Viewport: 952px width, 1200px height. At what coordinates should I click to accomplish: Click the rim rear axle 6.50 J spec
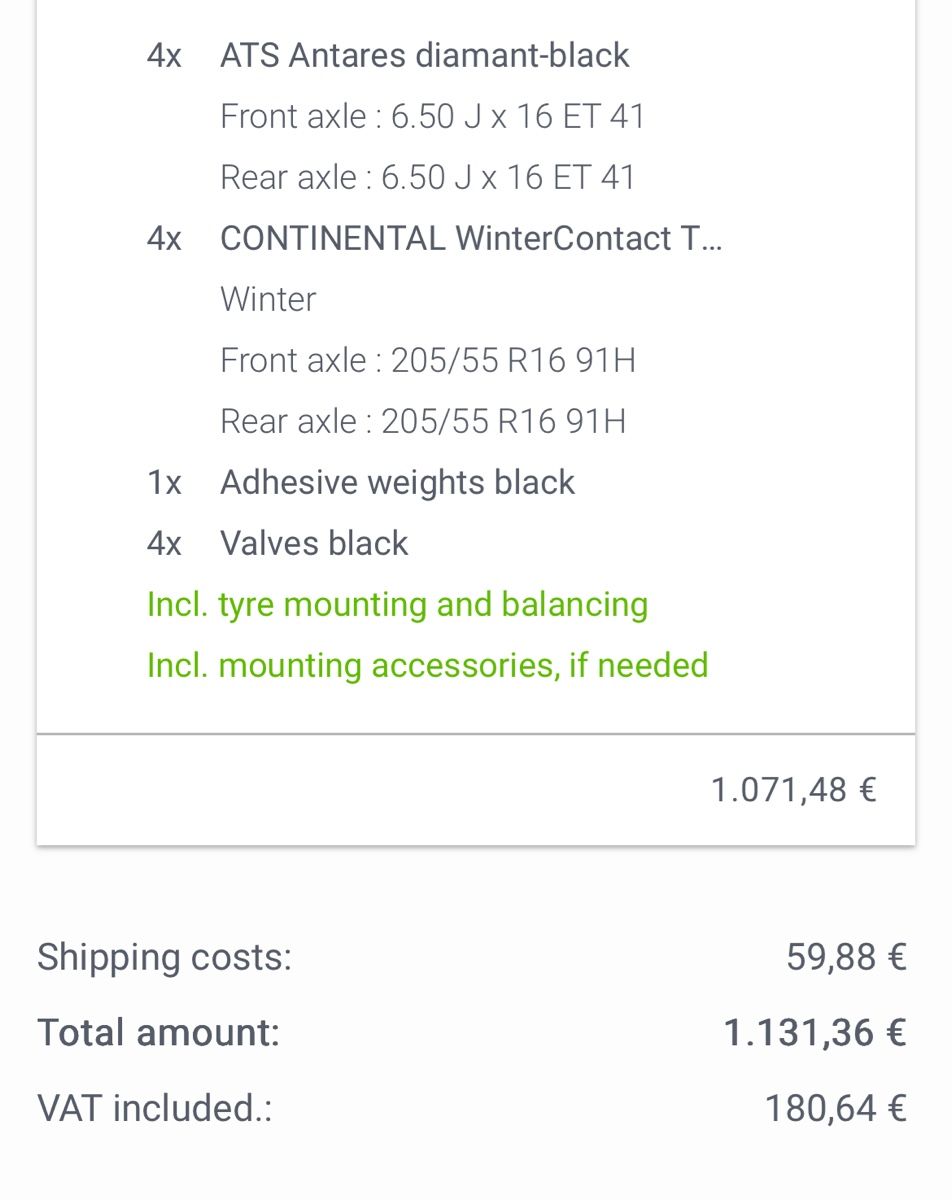427,178
